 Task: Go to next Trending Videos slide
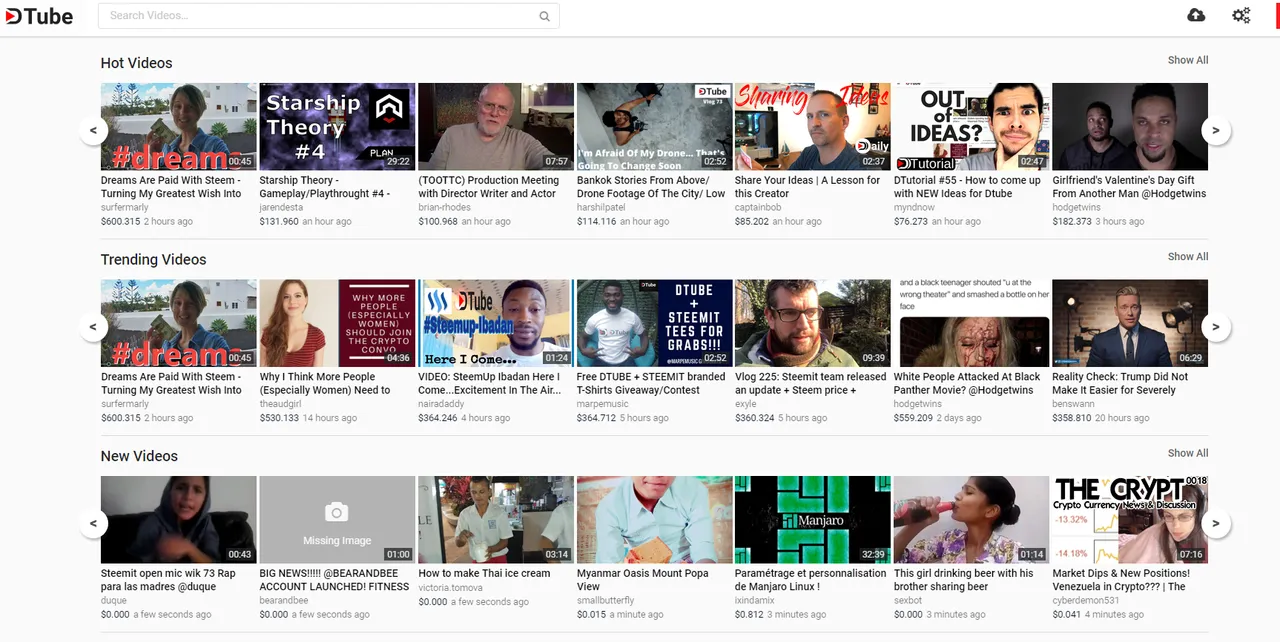tap(1216, 326)
